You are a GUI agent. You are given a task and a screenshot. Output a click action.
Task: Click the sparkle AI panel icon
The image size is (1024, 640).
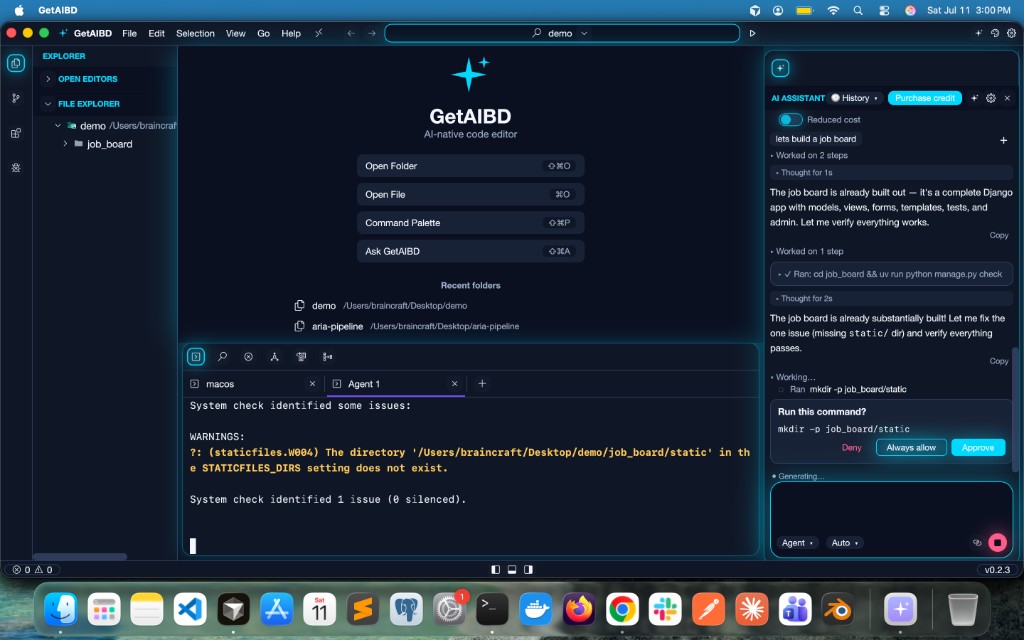tap(780, 68)
